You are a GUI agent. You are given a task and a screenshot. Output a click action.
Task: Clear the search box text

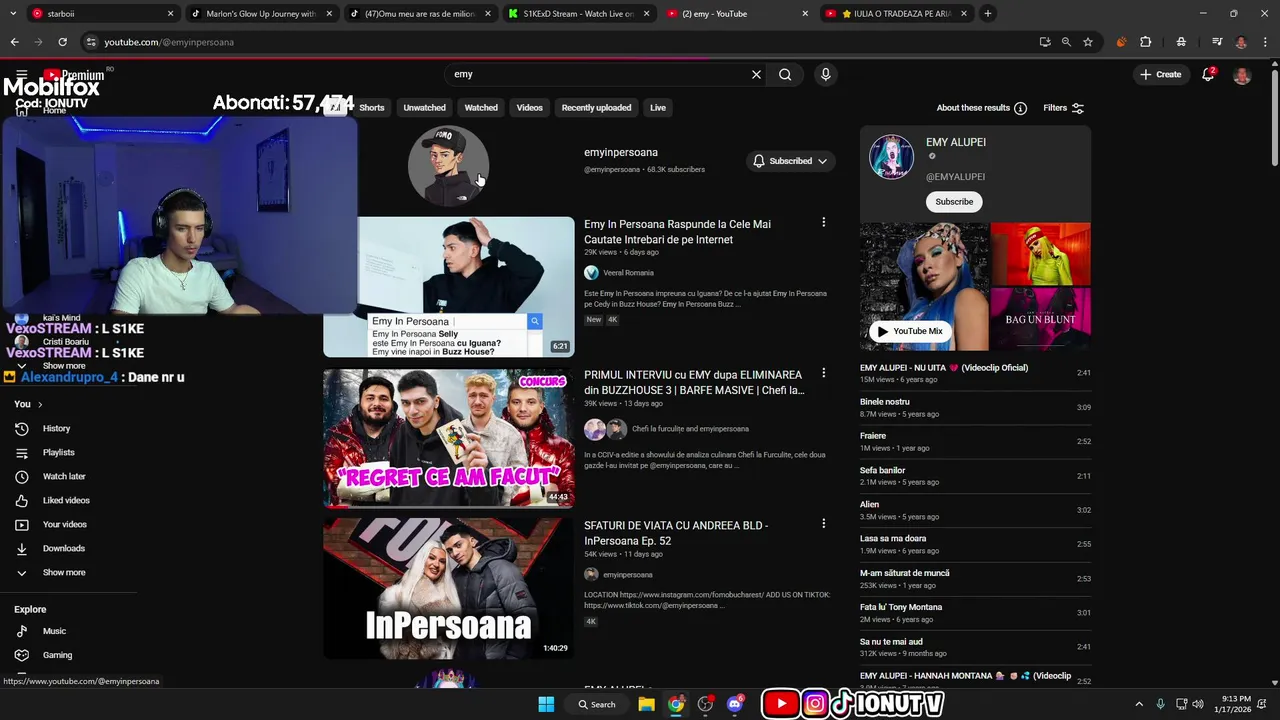point(756,74)
